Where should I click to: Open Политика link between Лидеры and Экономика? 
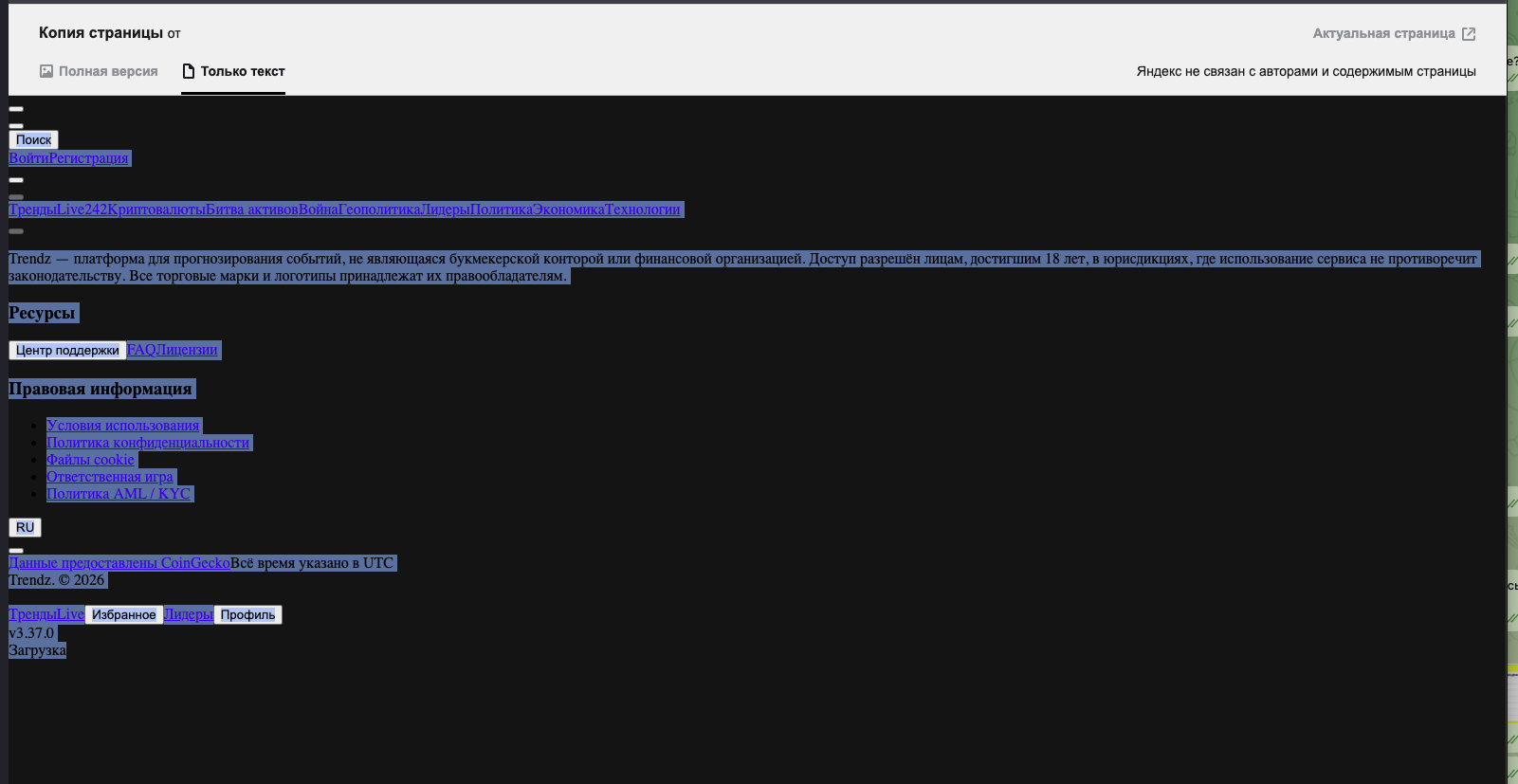point(501,210)
